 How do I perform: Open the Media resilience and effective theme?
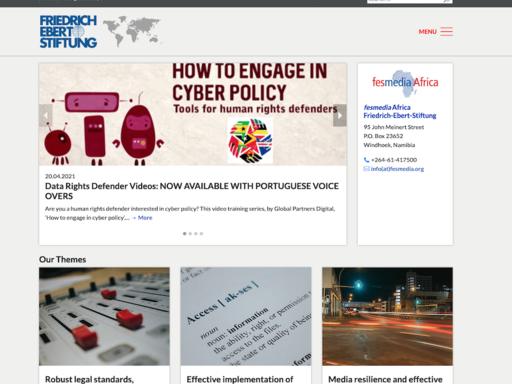pyautogui.click(x=385, y=379)
